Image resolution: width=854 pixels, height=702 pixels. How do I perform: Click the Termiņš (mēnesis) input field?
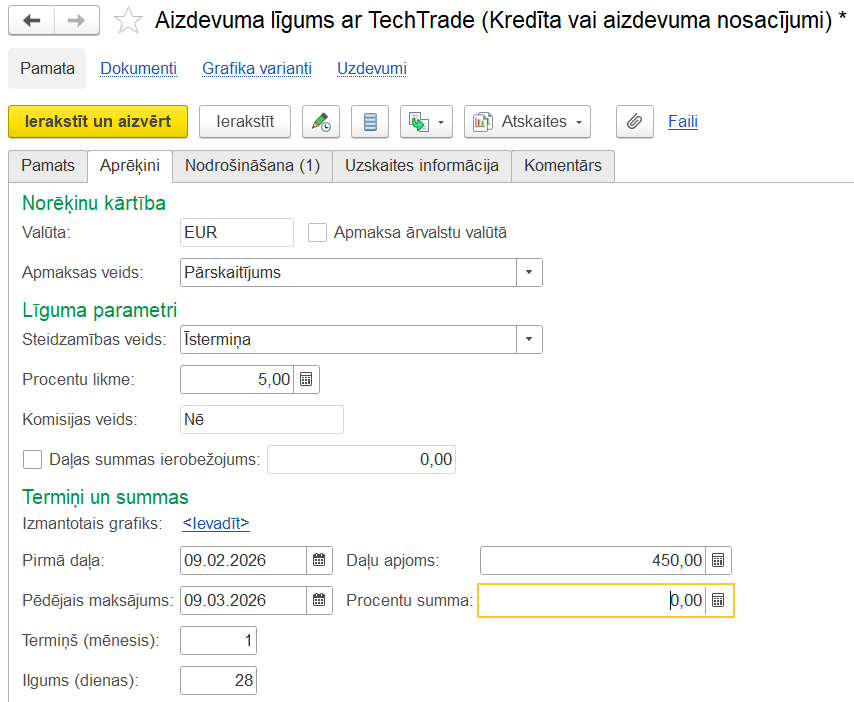(x=218, y=640)
